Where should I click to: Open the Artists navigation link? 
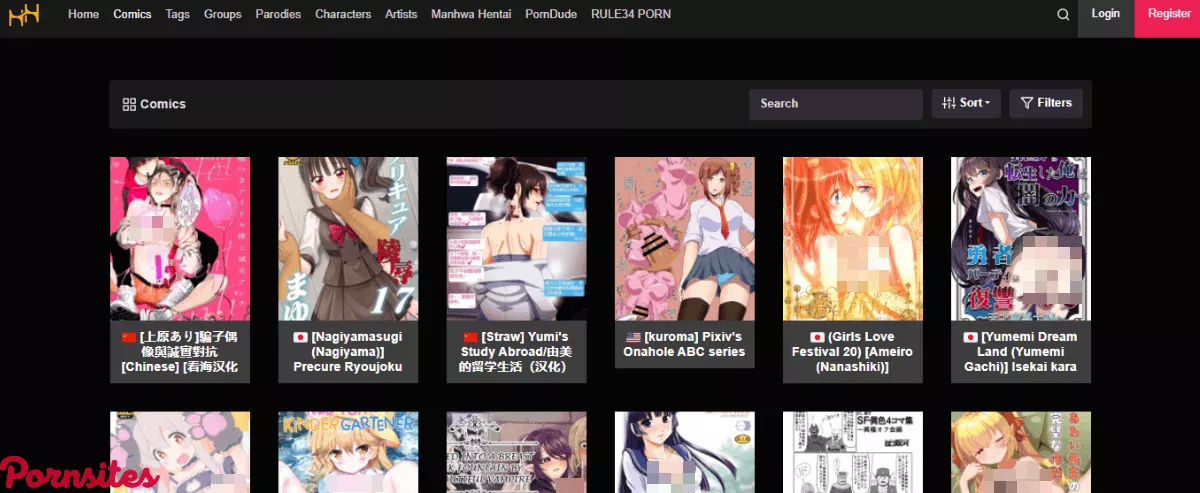(401, 15)
